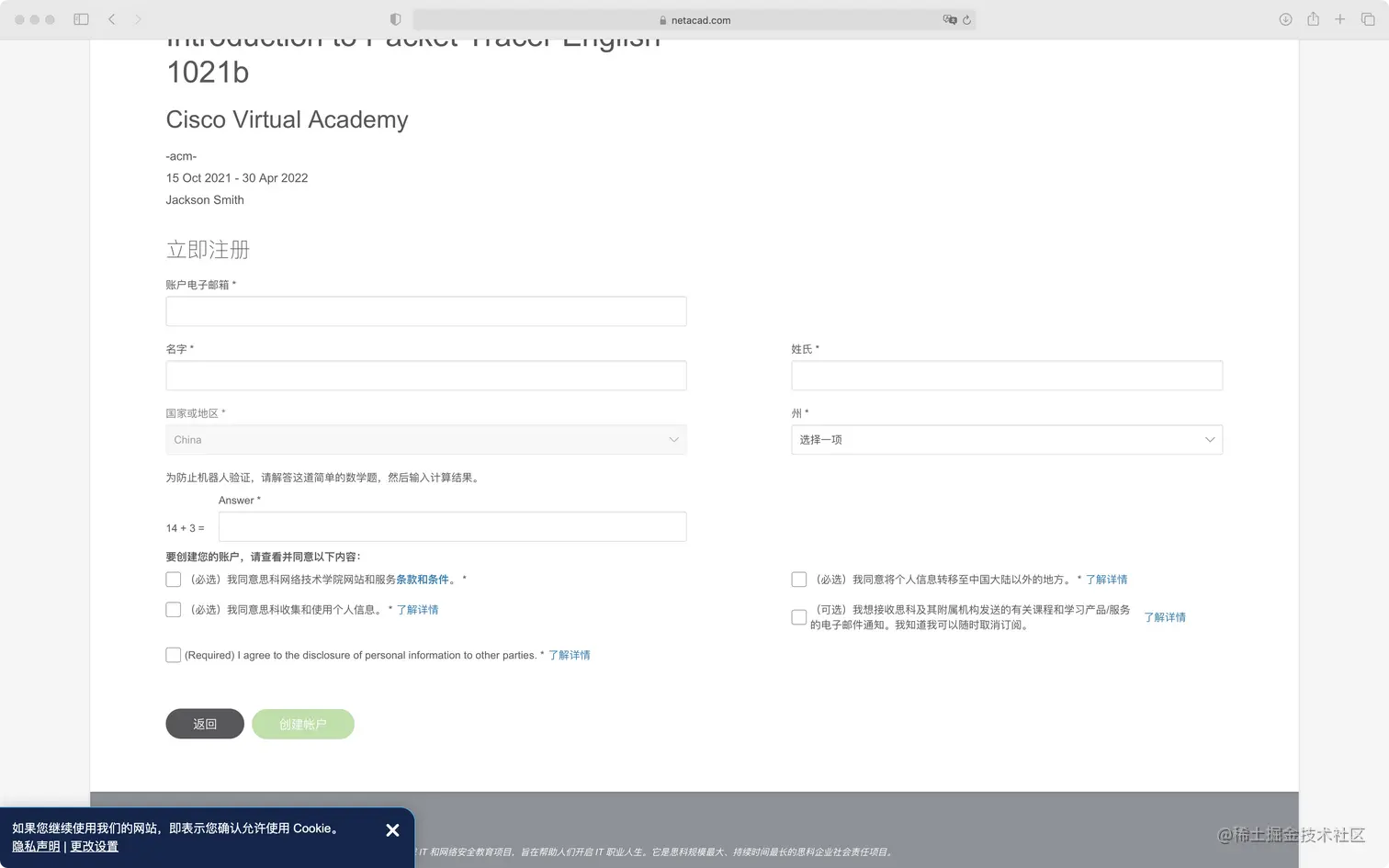This screenshot has height=868, width=1389.
Task: Click the -acm- text line
Action: click(181, 156)
